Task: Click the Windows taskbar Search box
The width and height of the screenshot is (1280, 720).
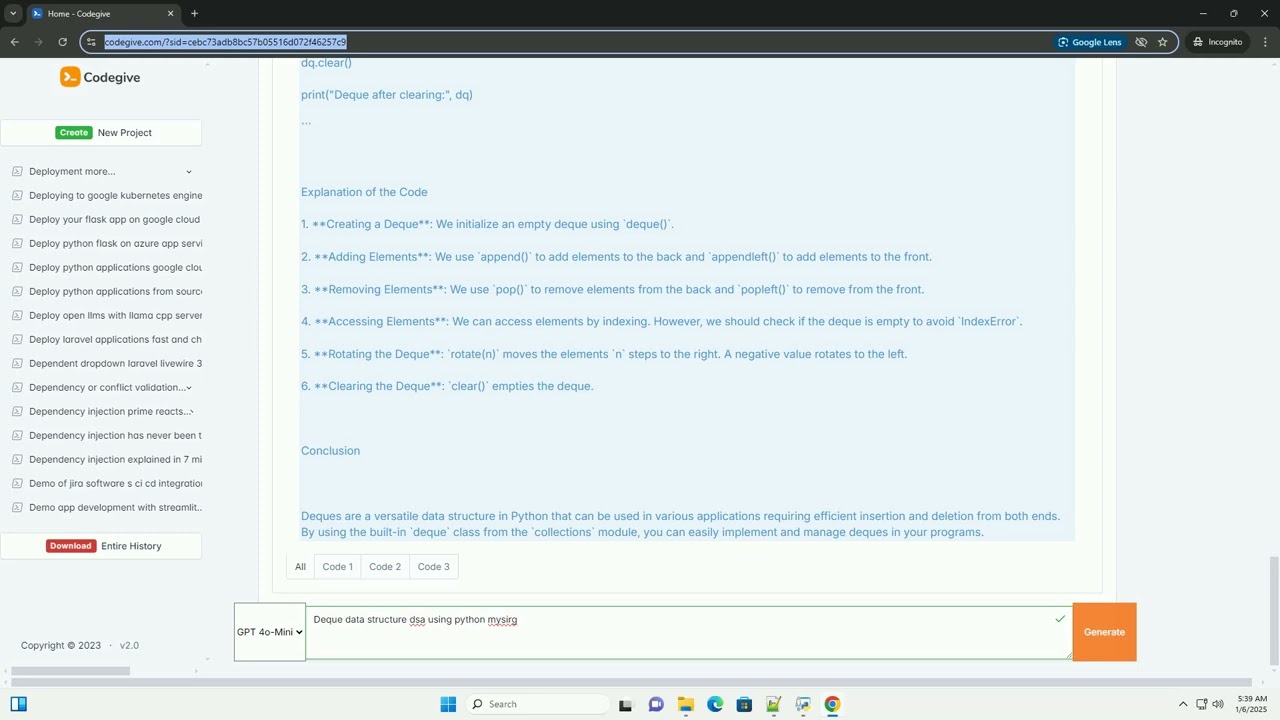Action: click(x=538, y=704)
